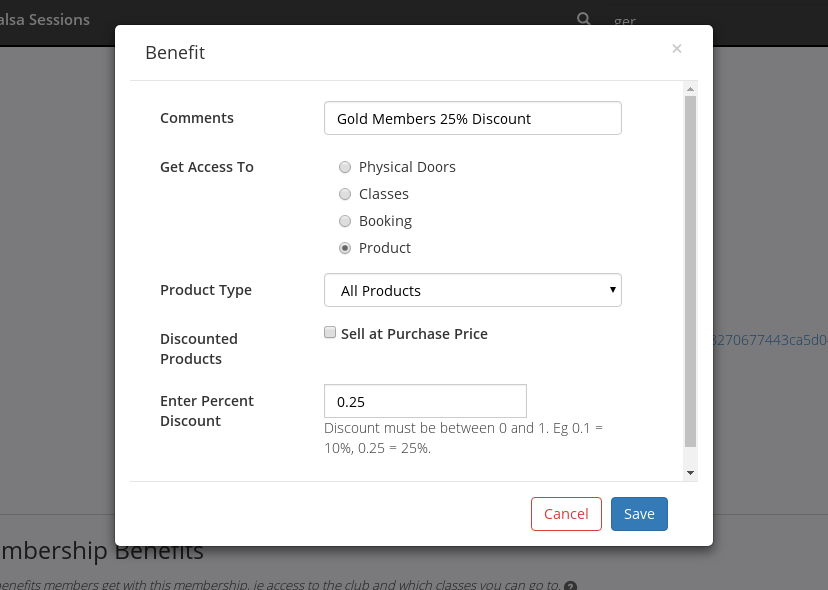
Task: Enable the Sell at Purchase Price checkbox
Action: [330, 333]
